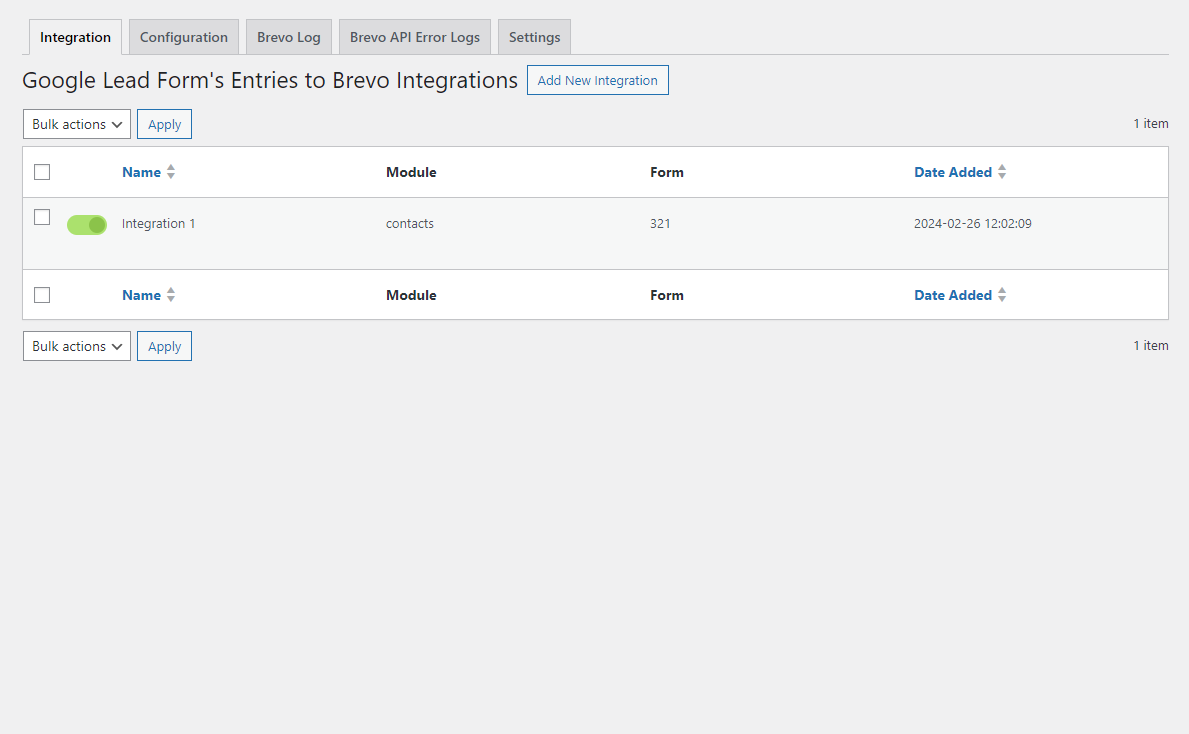Click the bottom Apply button
The image size is (1189, 734).
click(x=165, y=347)
